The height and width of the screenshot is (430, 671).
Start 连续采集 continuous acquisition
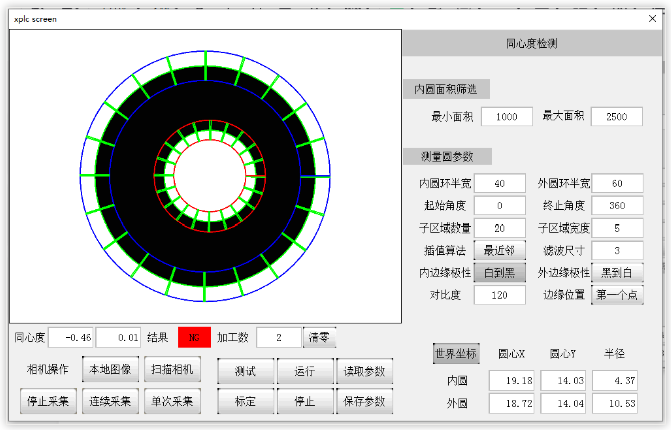tap(109, 401)
